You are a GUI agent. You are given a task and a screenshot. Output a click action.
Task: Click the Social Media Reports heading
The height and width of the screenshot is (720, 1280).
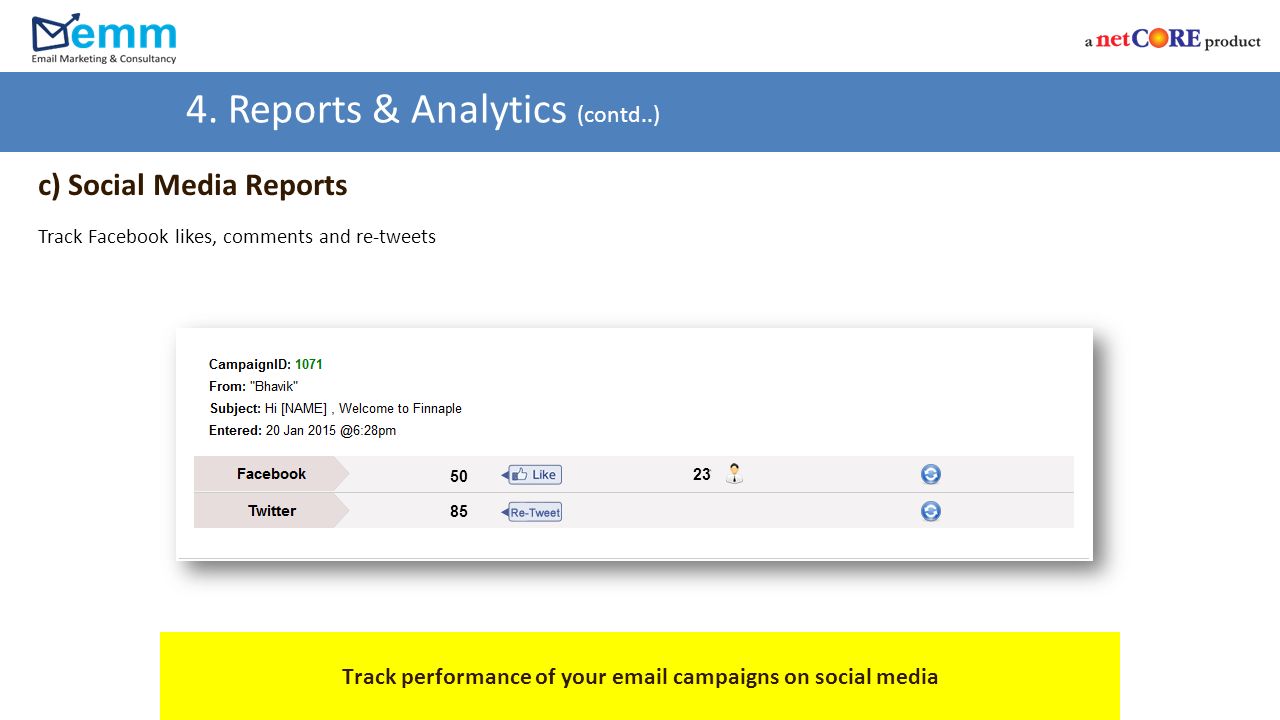point(193,185)
